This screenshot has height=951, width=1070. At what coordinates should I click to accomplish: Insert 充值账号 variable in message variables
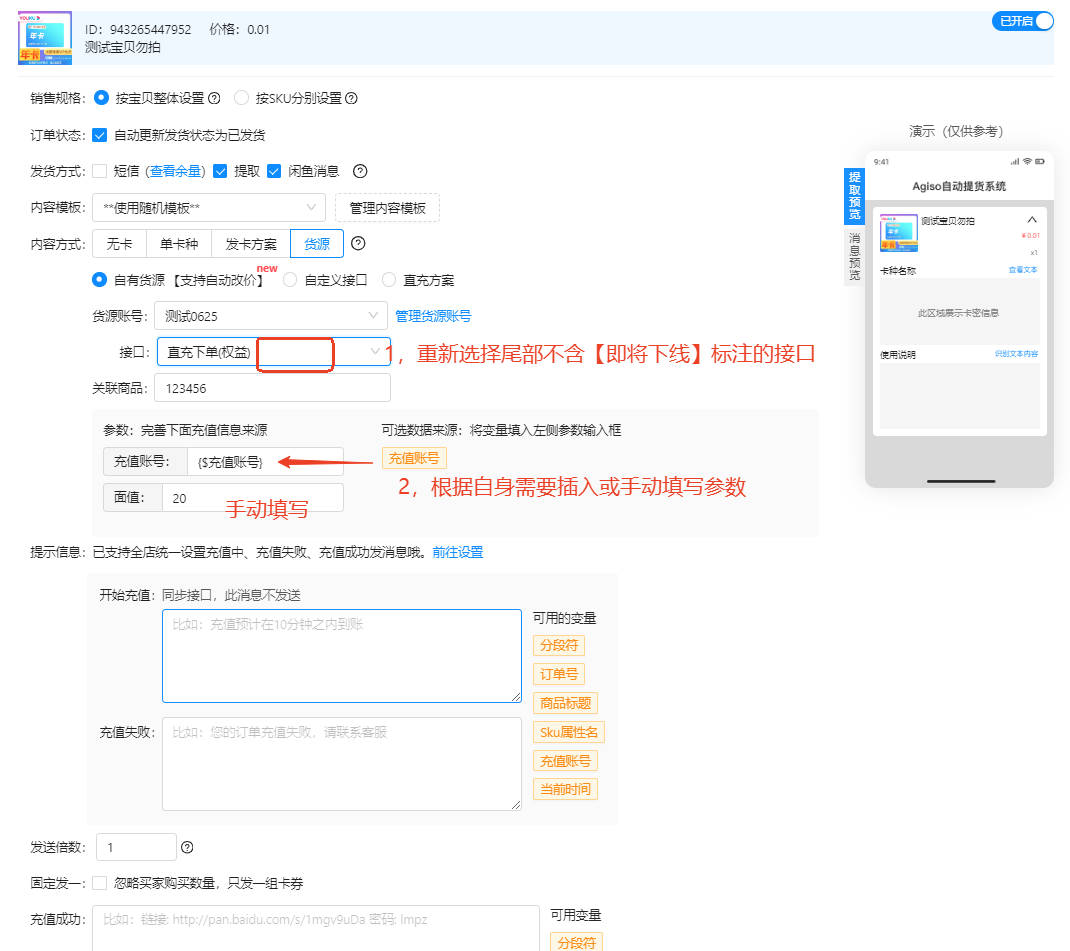(x=566, y=761)
